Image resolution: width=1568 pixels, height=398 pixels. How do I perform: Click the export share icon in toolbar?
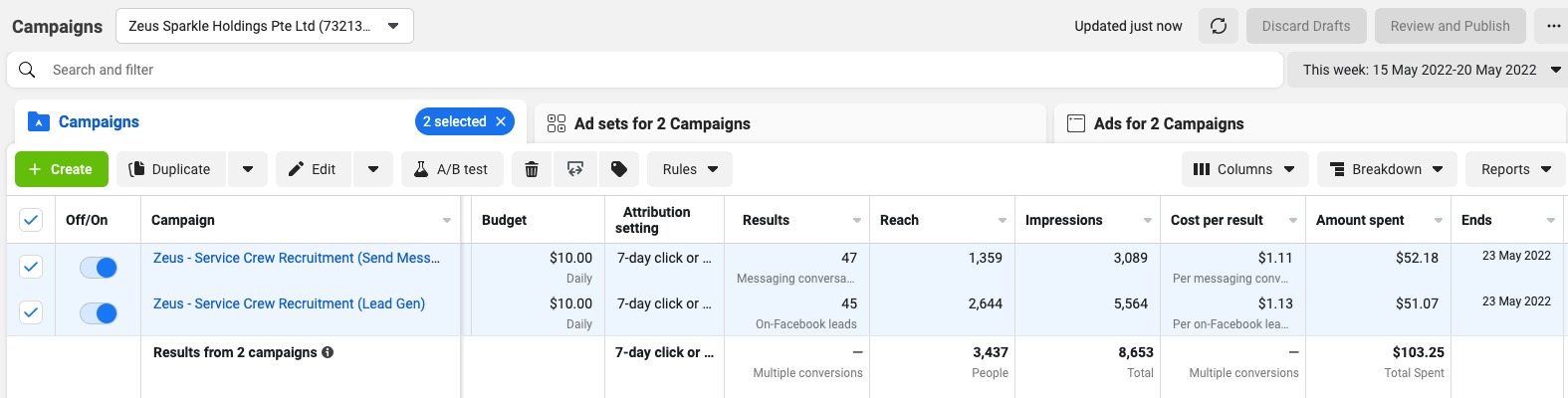pyautogui.click(x=575, y=169)
